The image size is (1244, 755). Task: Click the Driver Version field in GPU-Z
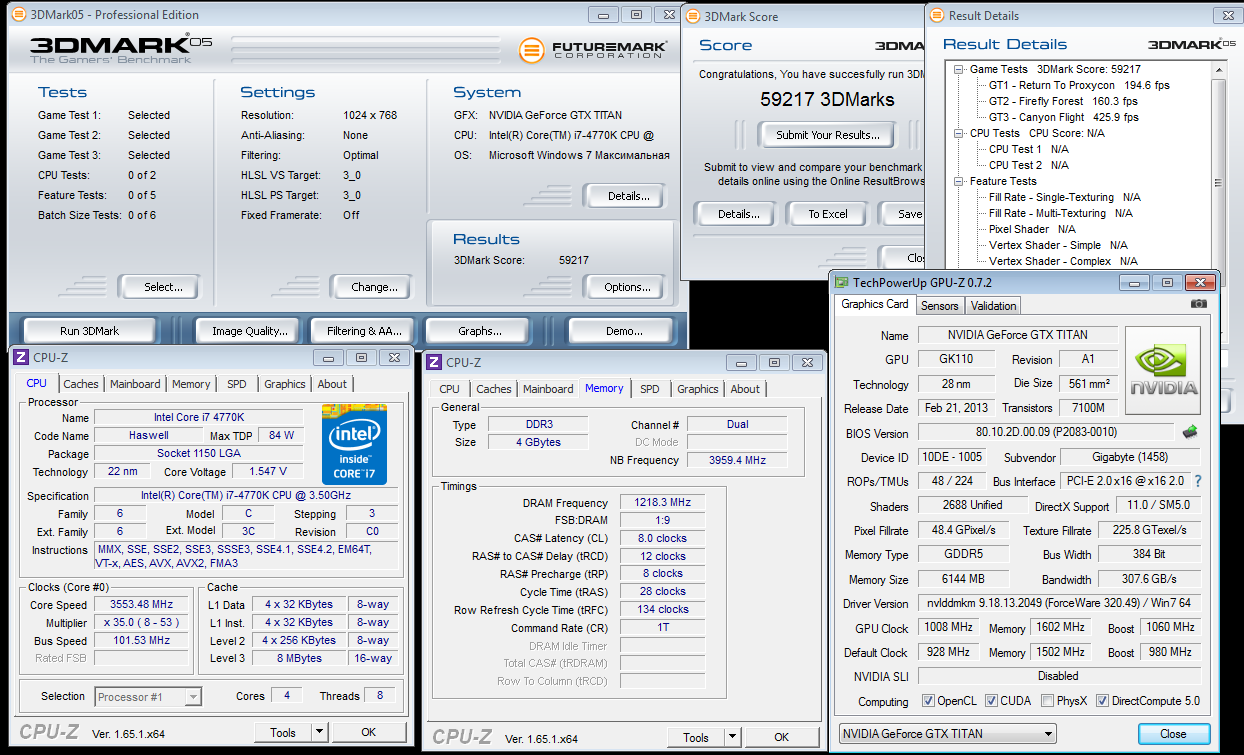click(1059, 604)
